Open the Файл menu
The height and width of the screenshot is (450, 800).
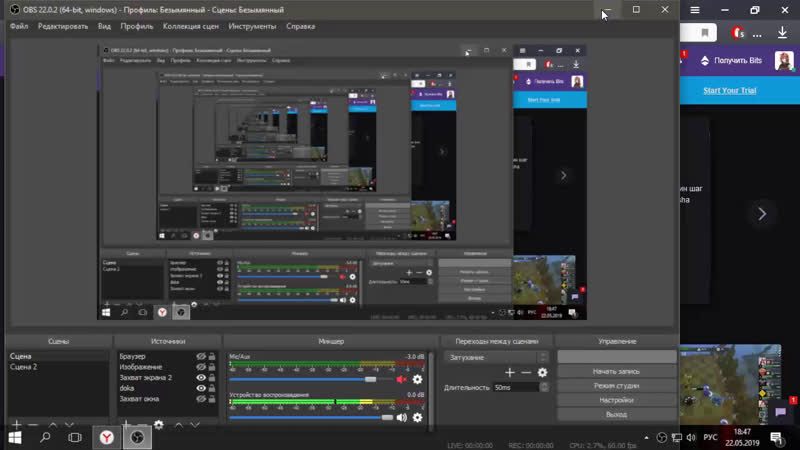click(19, 26)
